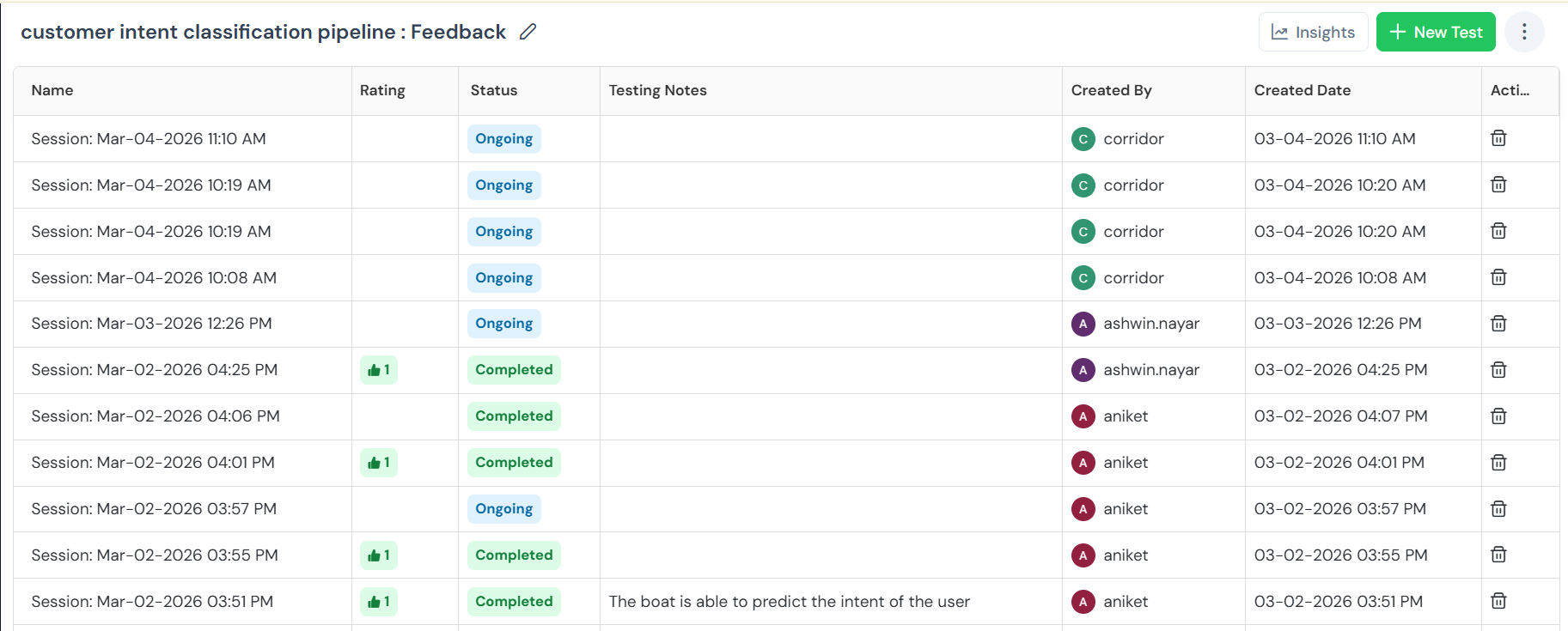Viewport: 1568px width, 631px height.
Task: Delete the Mar-04-2026 10:08 AM session
Action: [1498, 277]
